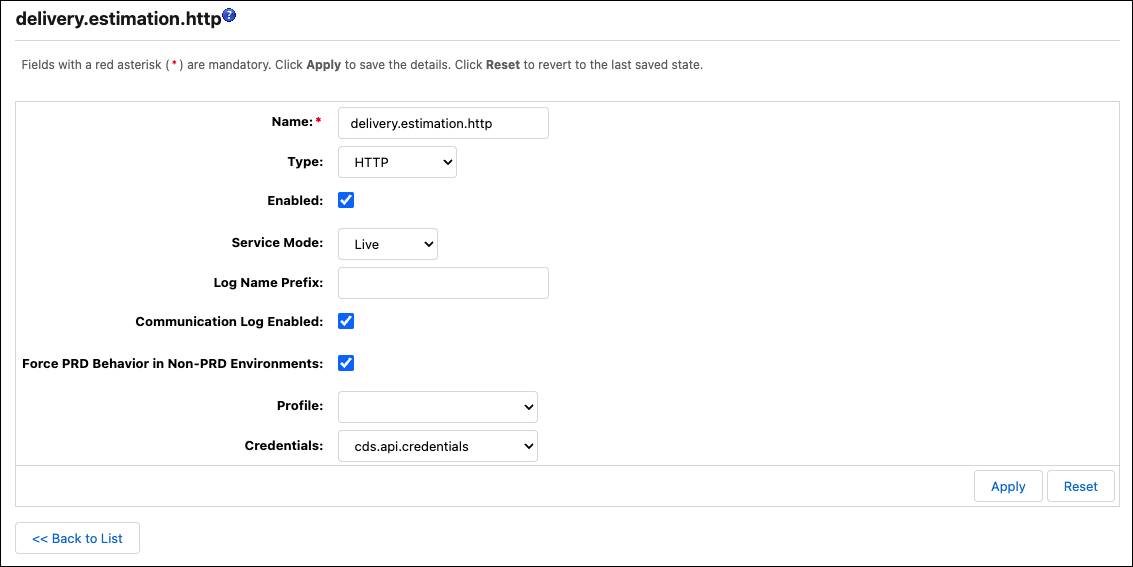Toggle Force PRD Behavior in Non-PRD checkbox
The width and height of the screenshot is (1133, 567).
tap(346, 363)
